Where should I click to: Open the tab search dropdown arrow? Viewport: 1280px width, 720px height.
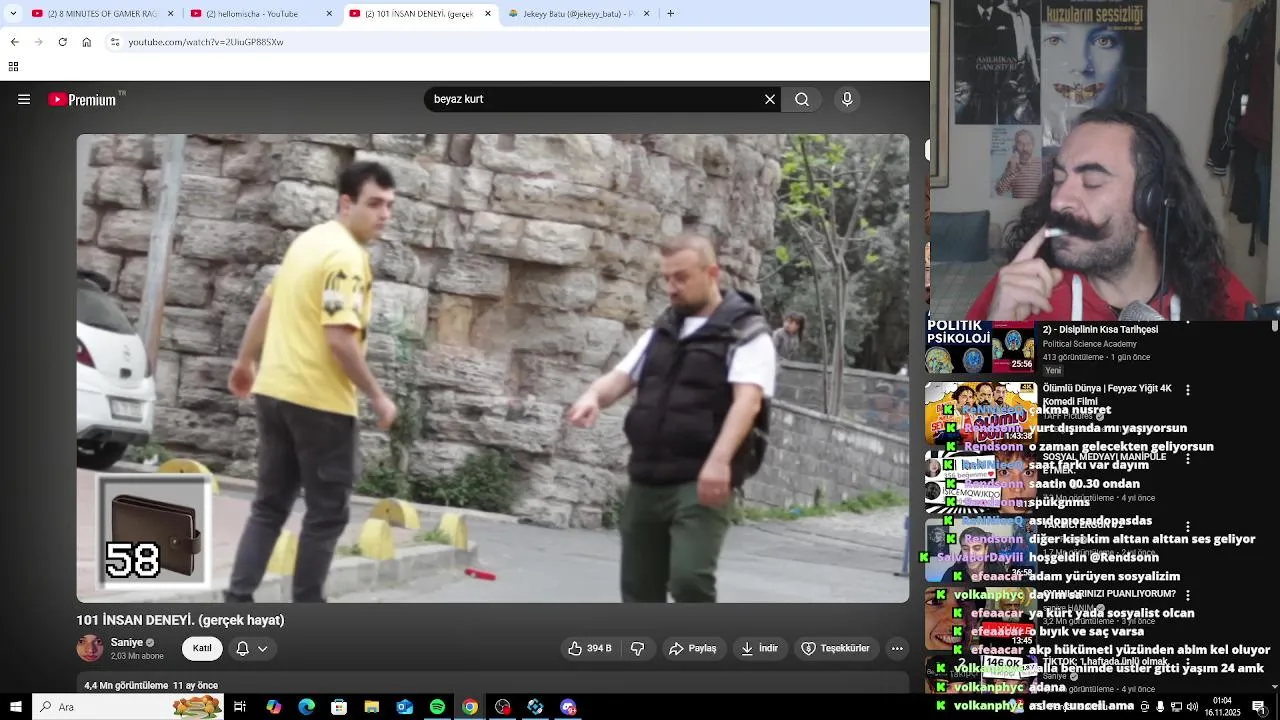pos(12,14)
